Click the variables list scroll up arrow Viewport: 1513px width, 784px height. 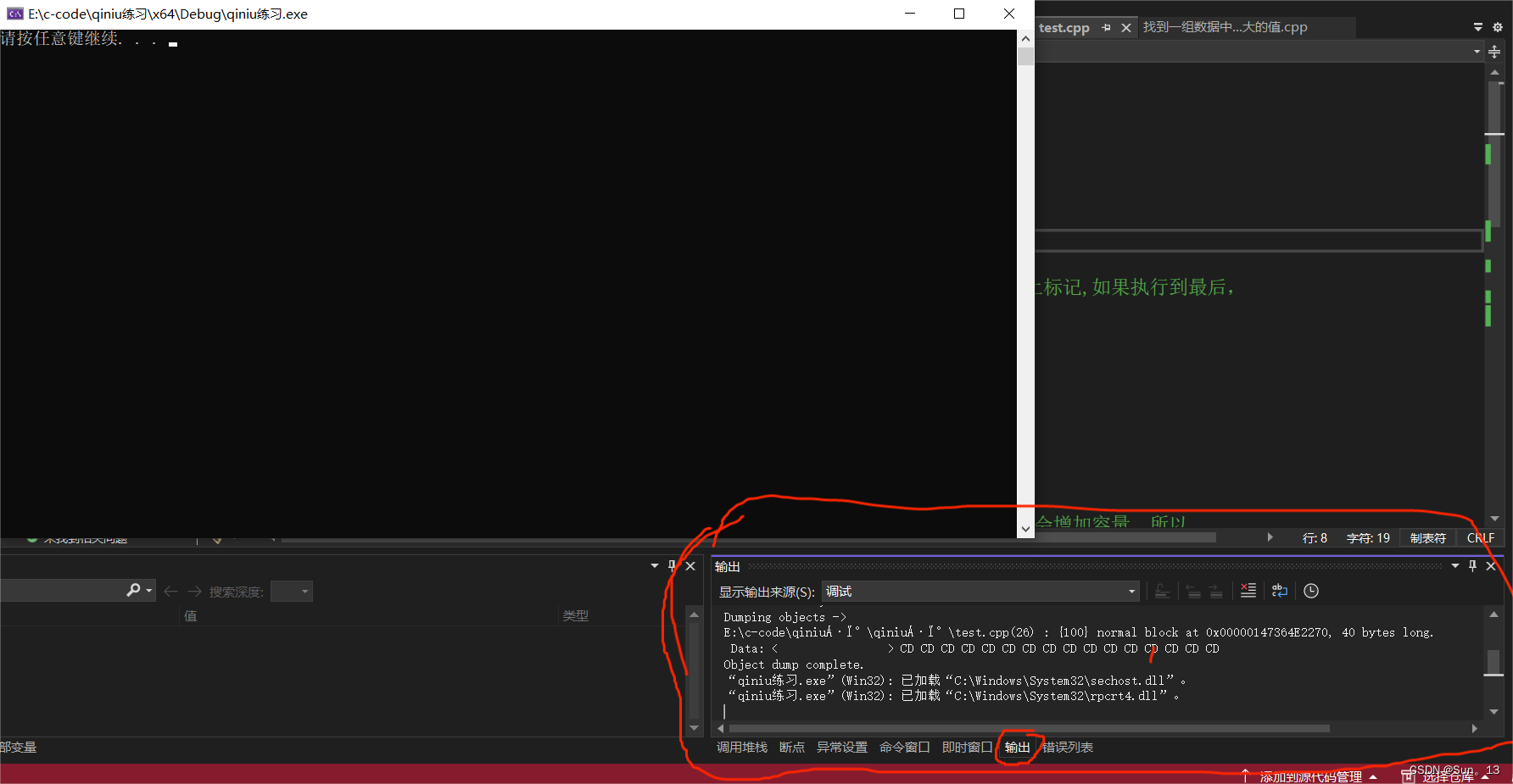694,614
